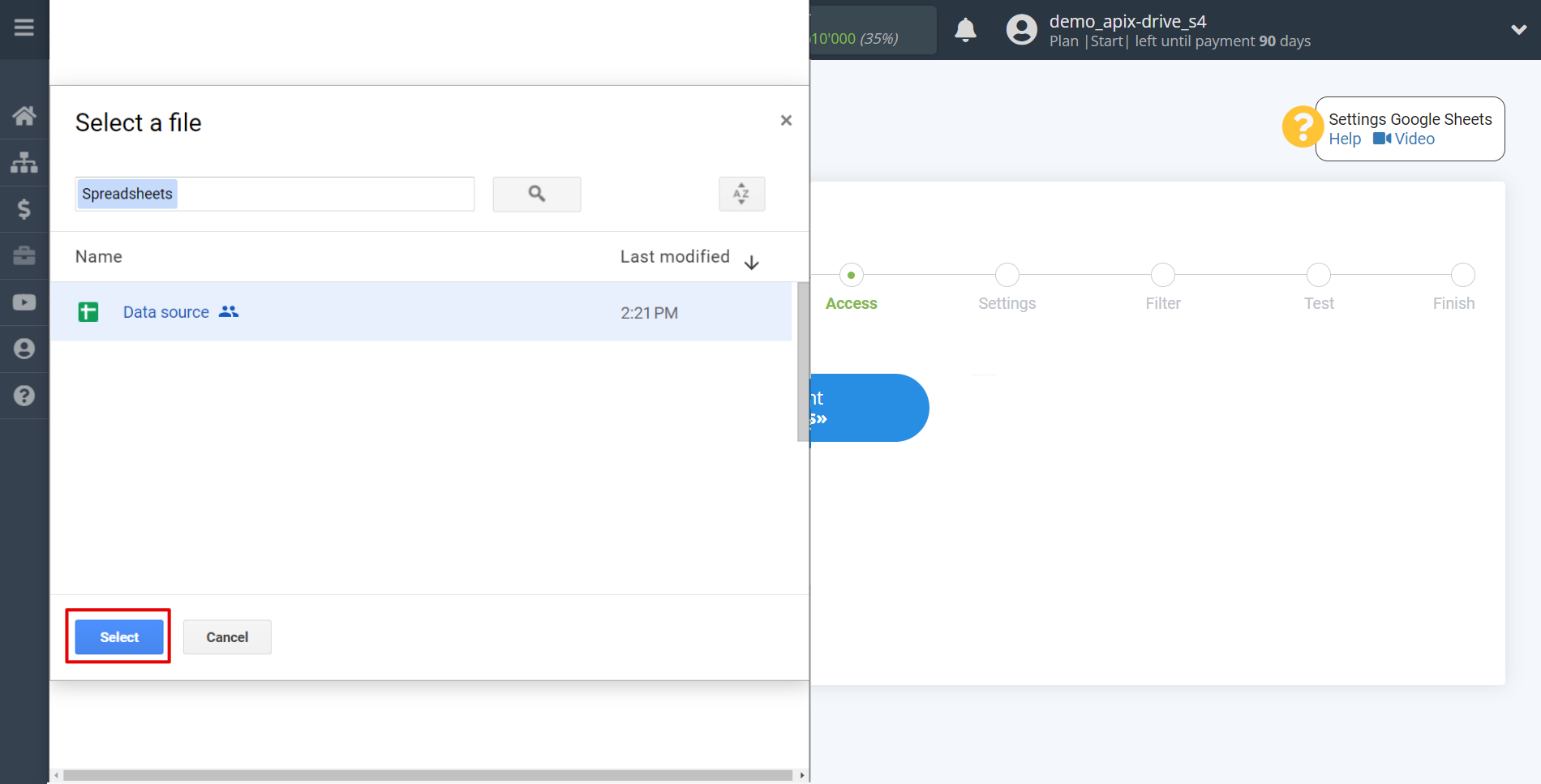This screenshot has width=1541, height=784.
Task: Click the Spreadsheets search input field
Action: point(275,194)
